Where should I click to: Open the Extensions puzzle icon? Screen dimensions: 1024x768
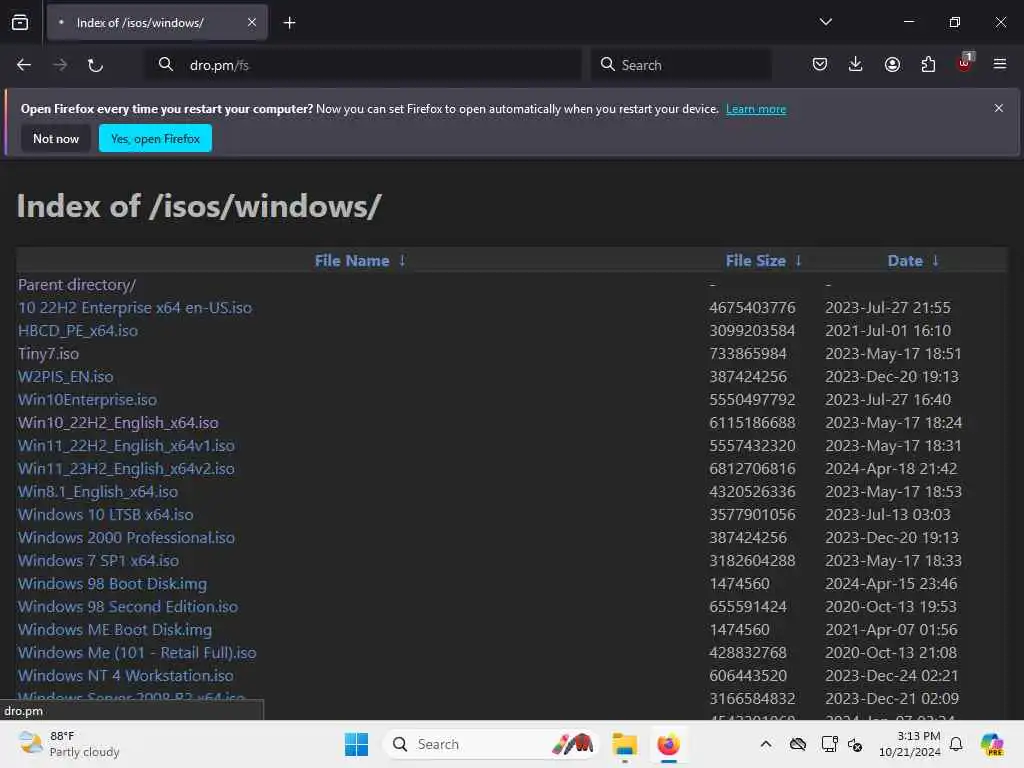(928, 64)
